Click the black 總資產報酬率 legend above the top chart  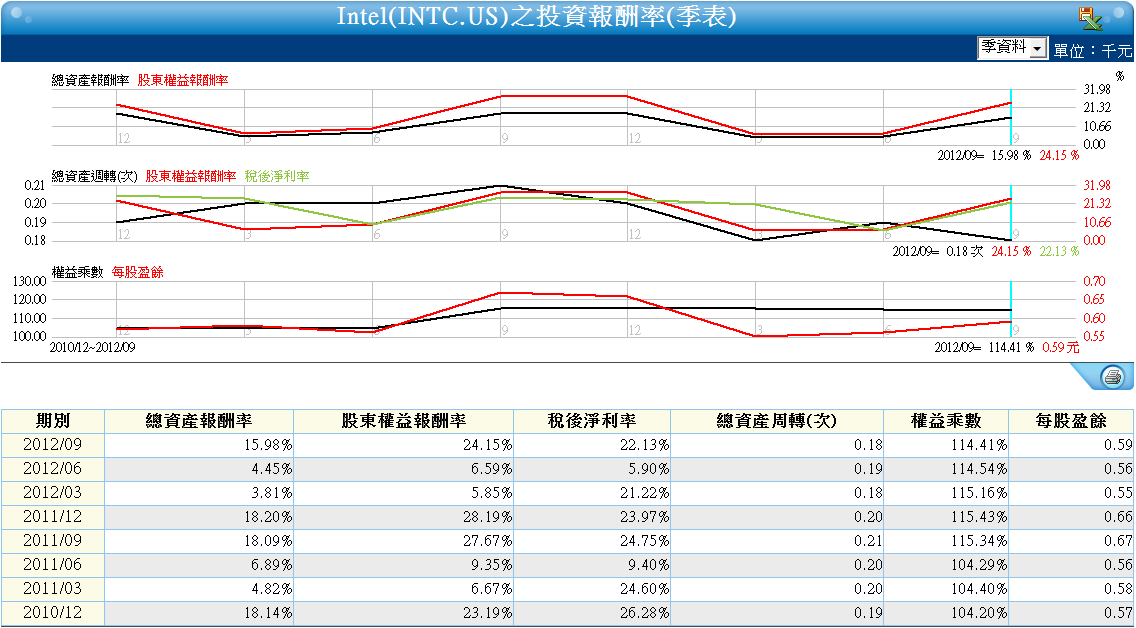pos(91,80)
